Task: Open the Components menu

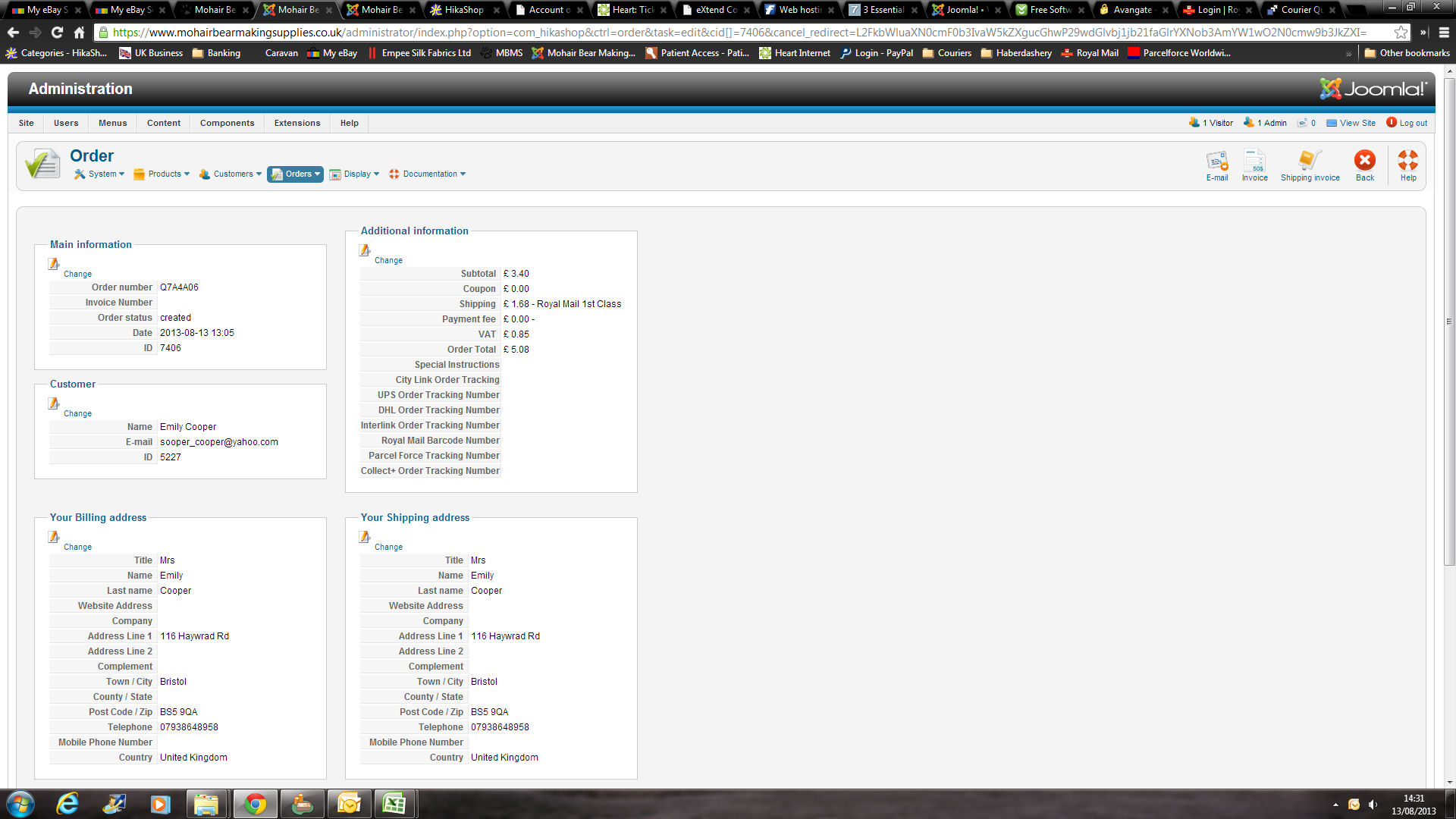Action: tap(227, 123)
